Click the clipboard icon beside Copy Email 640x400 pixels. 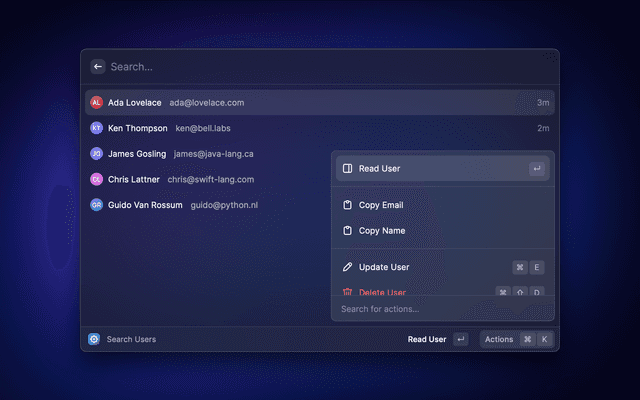click(x=347, y=205)
